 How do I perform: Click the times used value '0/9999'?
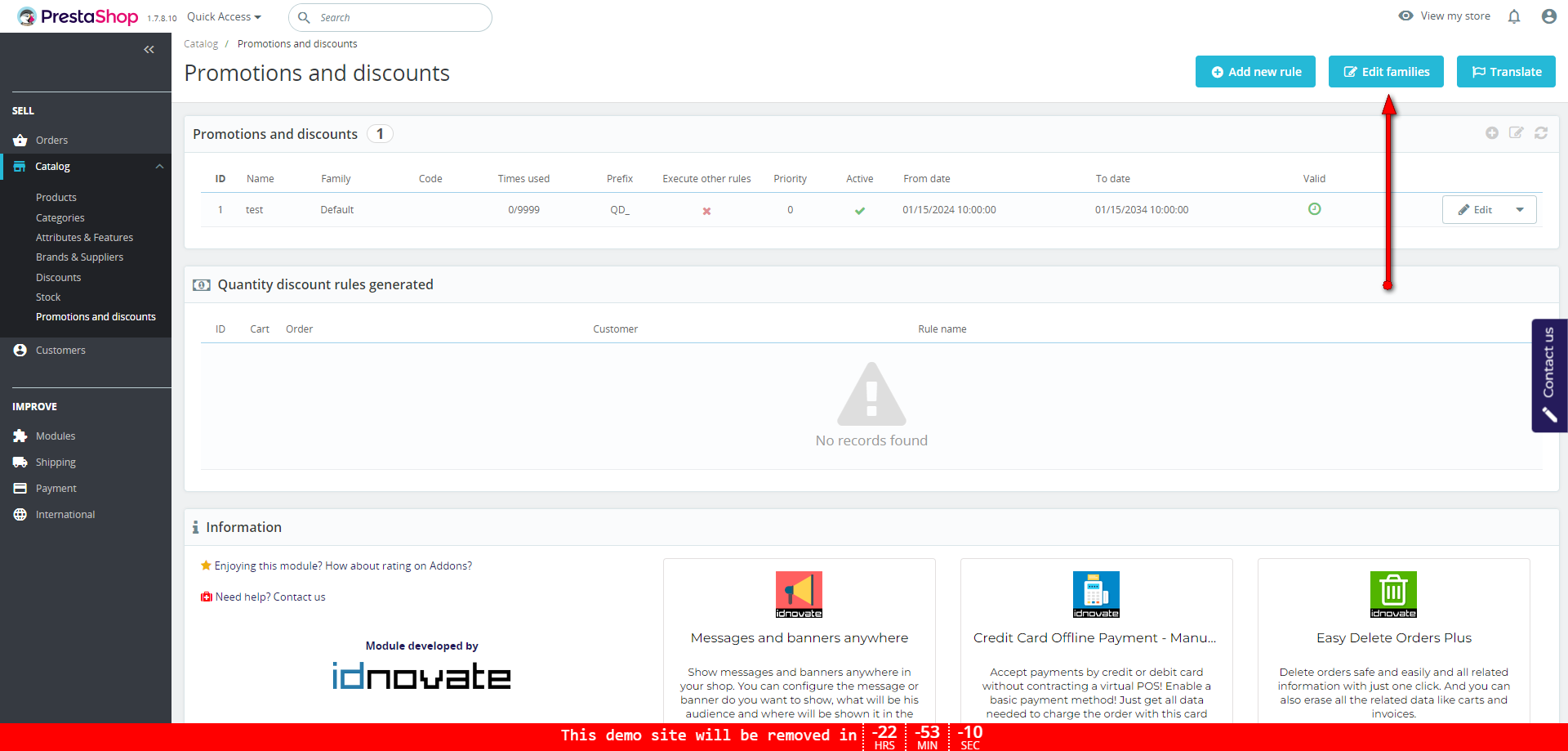[524, 210]
